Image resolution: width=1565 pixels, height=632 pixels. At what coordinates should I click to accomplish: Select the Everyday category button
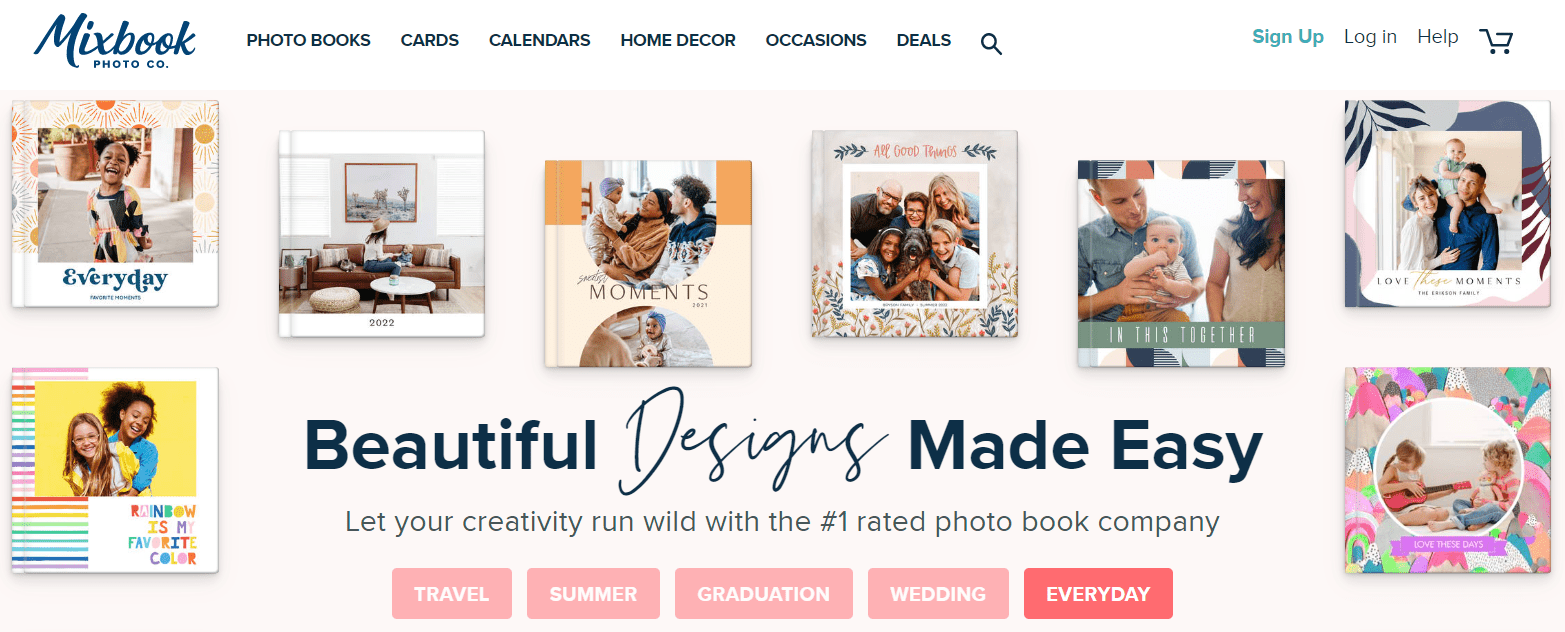click(1098, 594)
